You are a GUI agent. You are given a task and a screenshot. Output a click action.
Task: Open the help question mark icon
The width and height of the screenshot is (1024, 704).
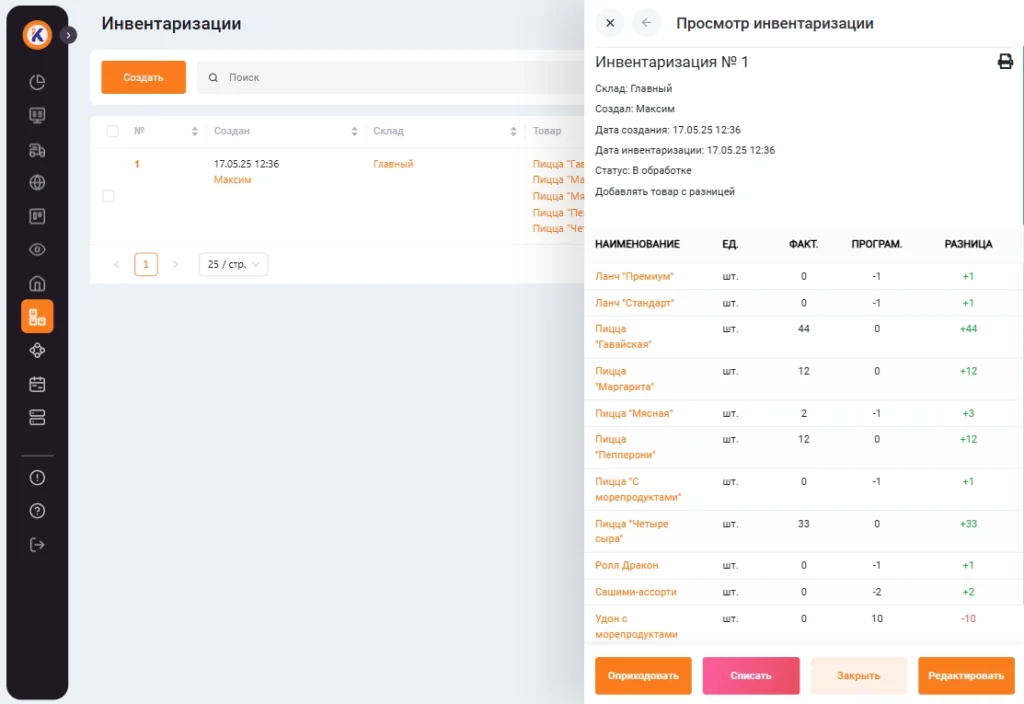37,511
